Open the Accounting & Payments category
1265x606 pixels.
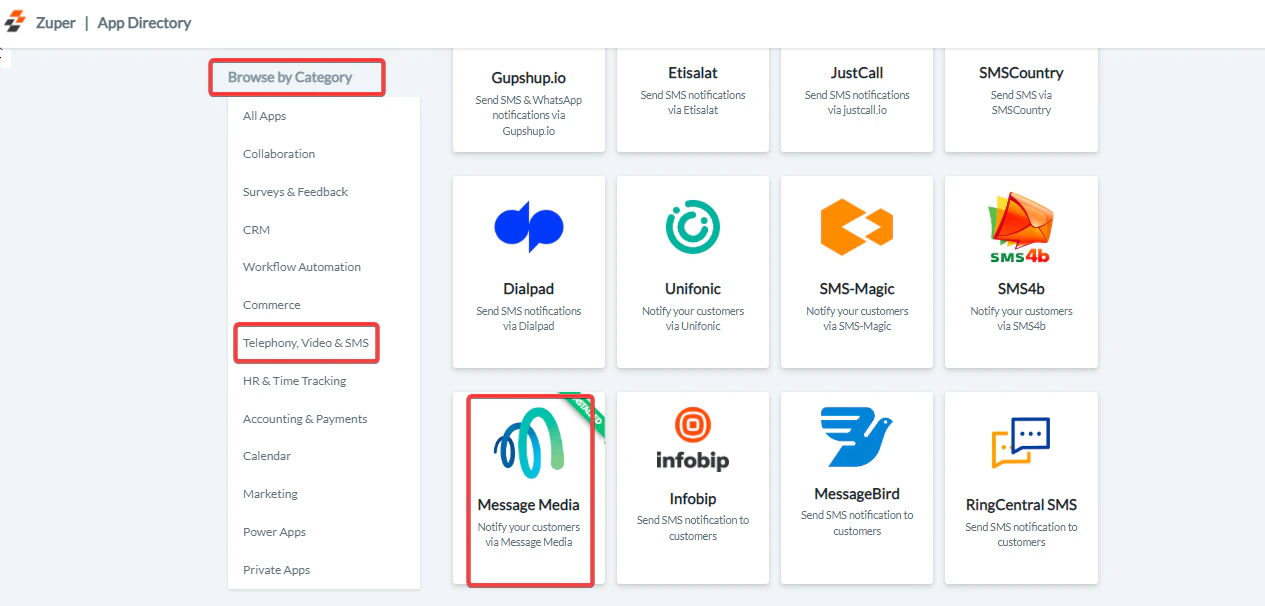point(305,419)
